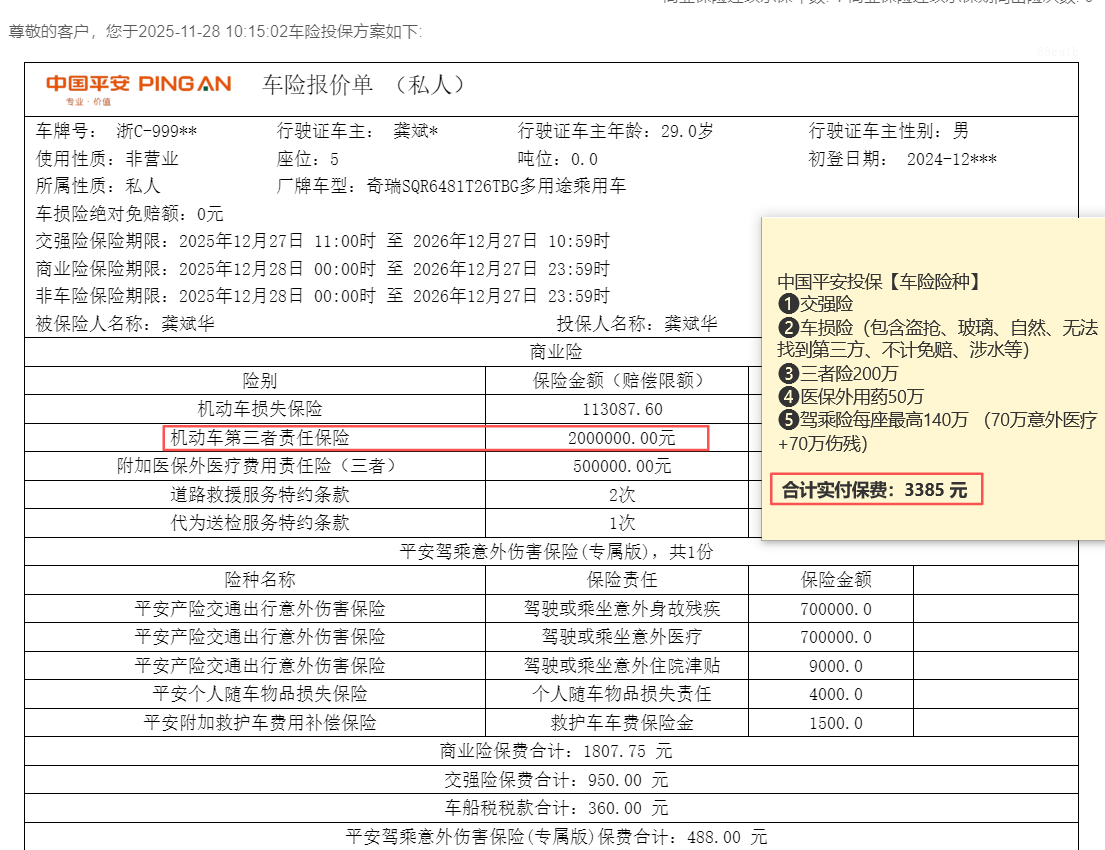Viewport: 1105px width, 850px height.
Task: Select 车船税税款合计: 360.00 元
Action: click(x=556, y=808)
